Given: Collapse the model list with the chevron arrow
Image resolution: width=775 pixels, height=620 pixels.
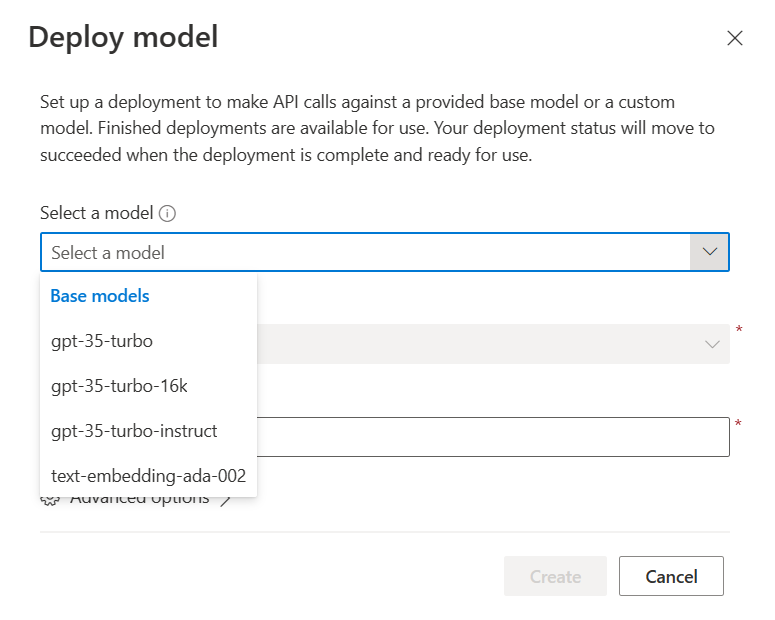Looking at the screenshot, I should pos(710,252).
